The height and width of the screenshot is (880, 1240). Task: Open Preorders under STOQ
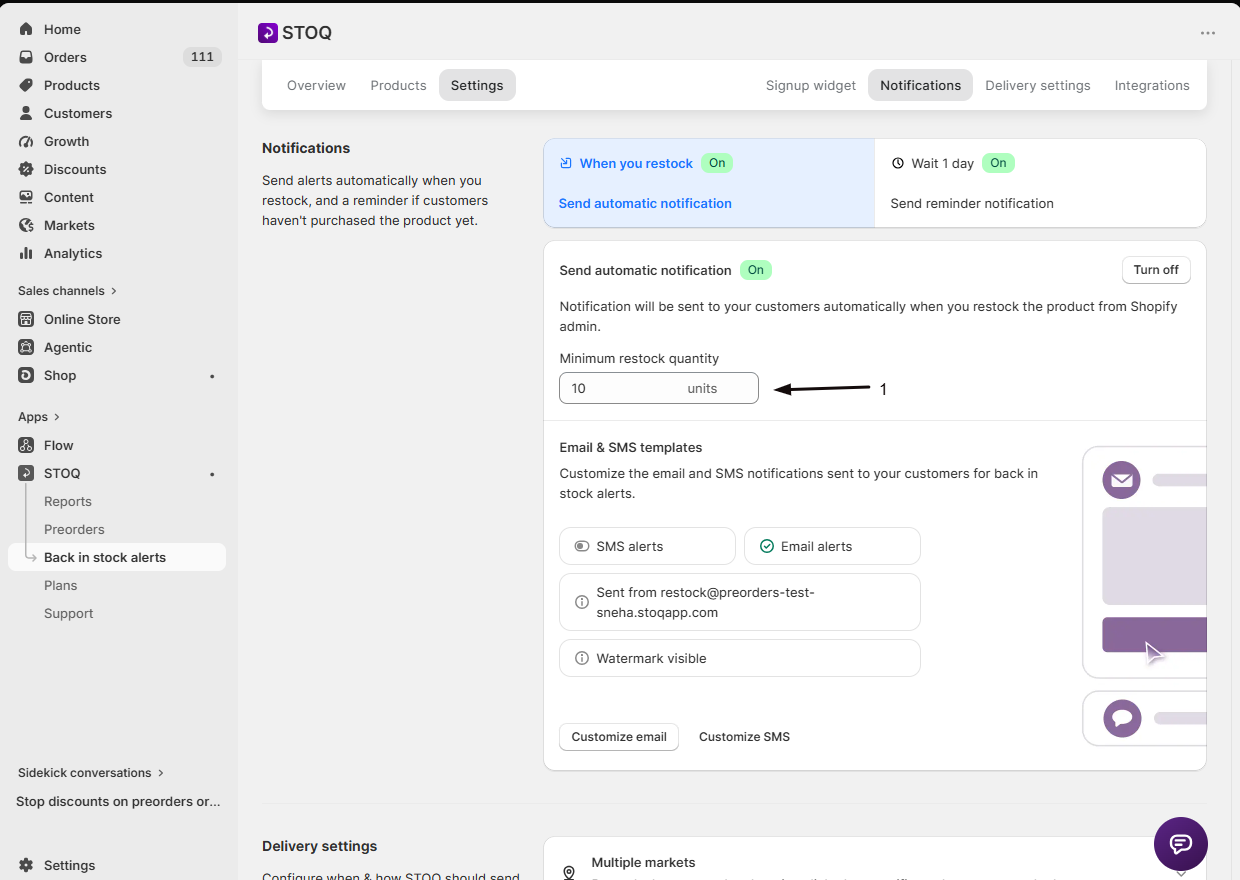74,529
